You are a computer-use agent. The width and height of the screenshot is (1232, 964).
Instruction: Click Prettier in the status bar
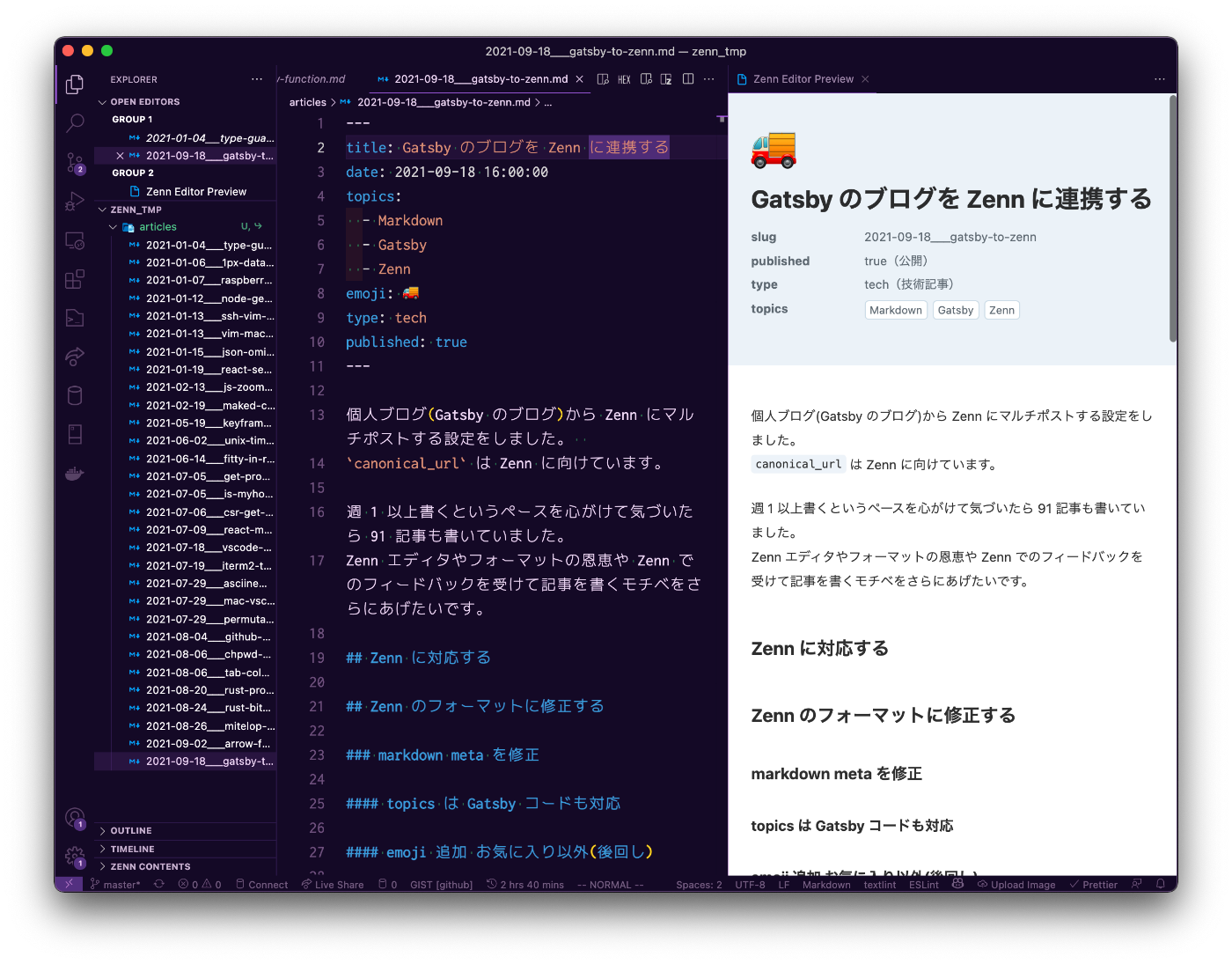1093,885
